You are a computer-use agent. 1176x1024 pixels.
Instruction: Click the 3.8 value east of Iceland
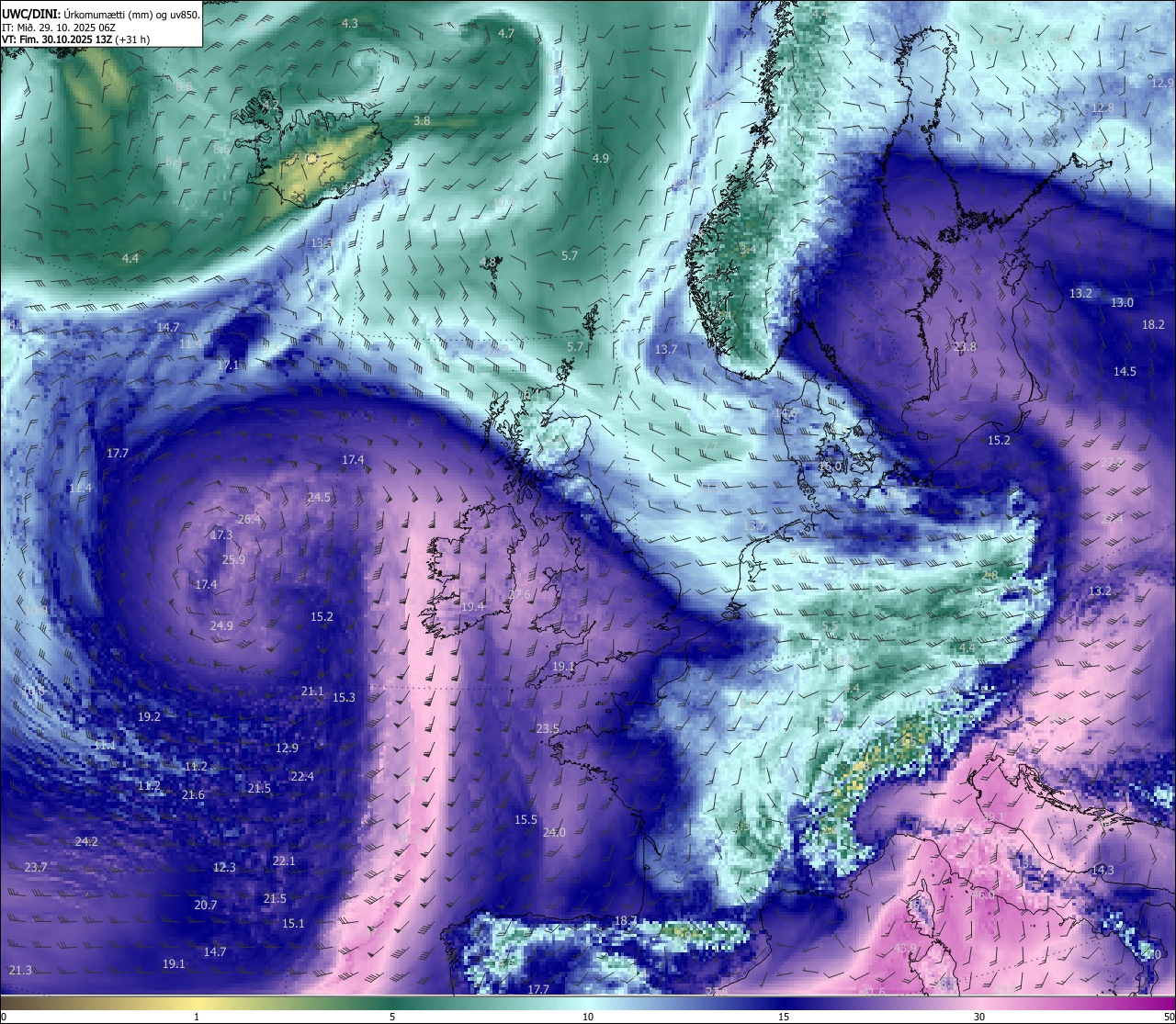[x=422, y=120]
